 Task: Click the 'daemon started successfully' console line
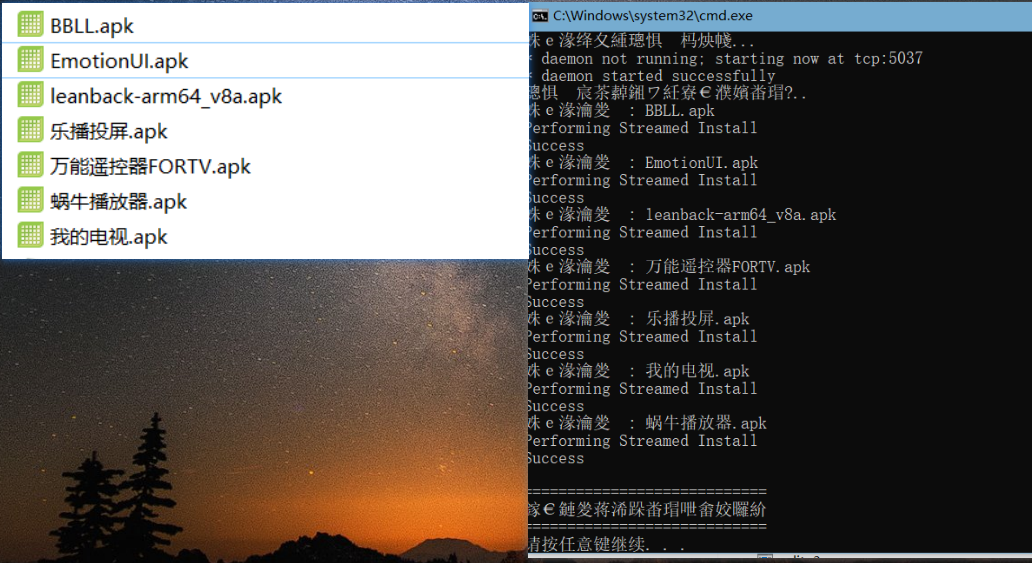coord(652,76)
